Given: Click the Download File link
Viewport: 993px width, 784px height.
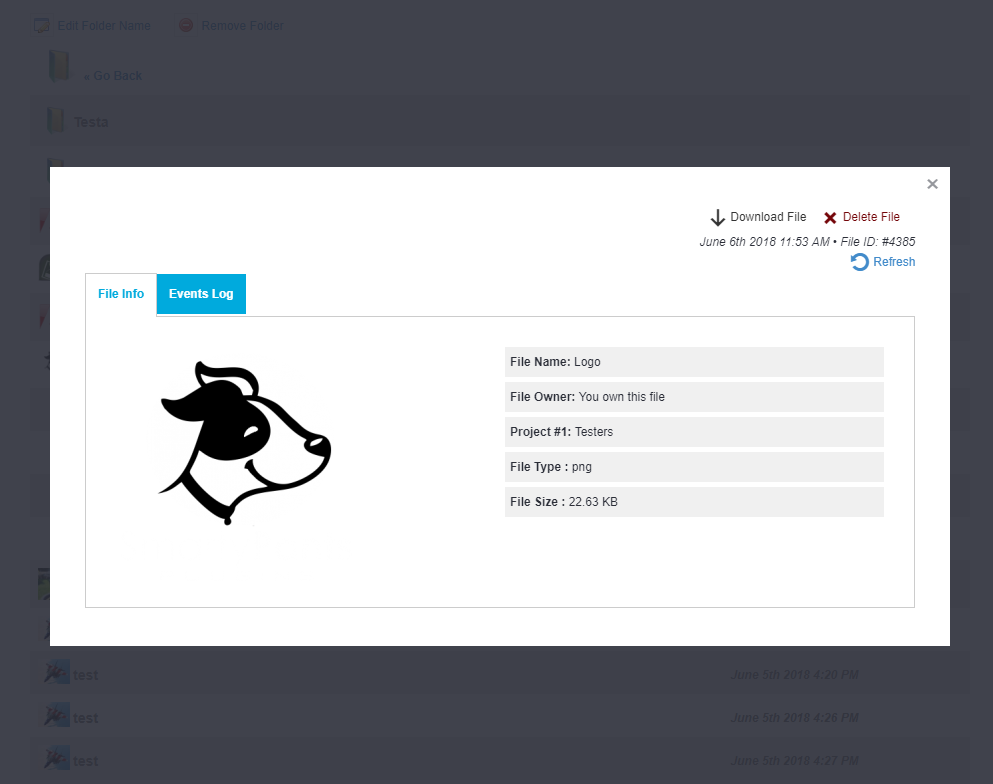Looking at the screenshot, I should (768, 217).
